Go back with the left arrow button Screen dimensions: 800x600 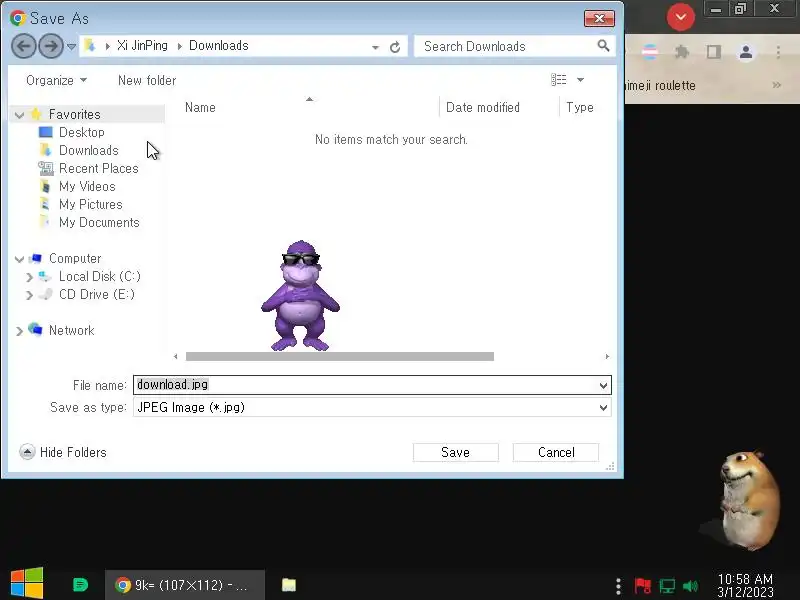tap(23, 46)
